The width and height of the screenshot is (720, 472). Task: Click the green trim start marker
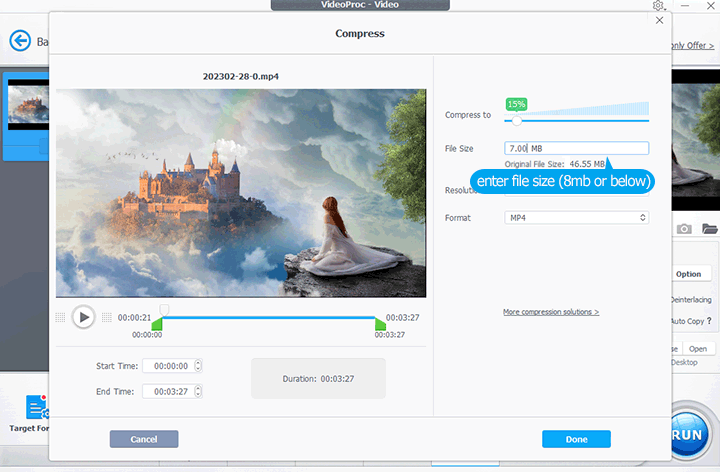tap(157, 323)
